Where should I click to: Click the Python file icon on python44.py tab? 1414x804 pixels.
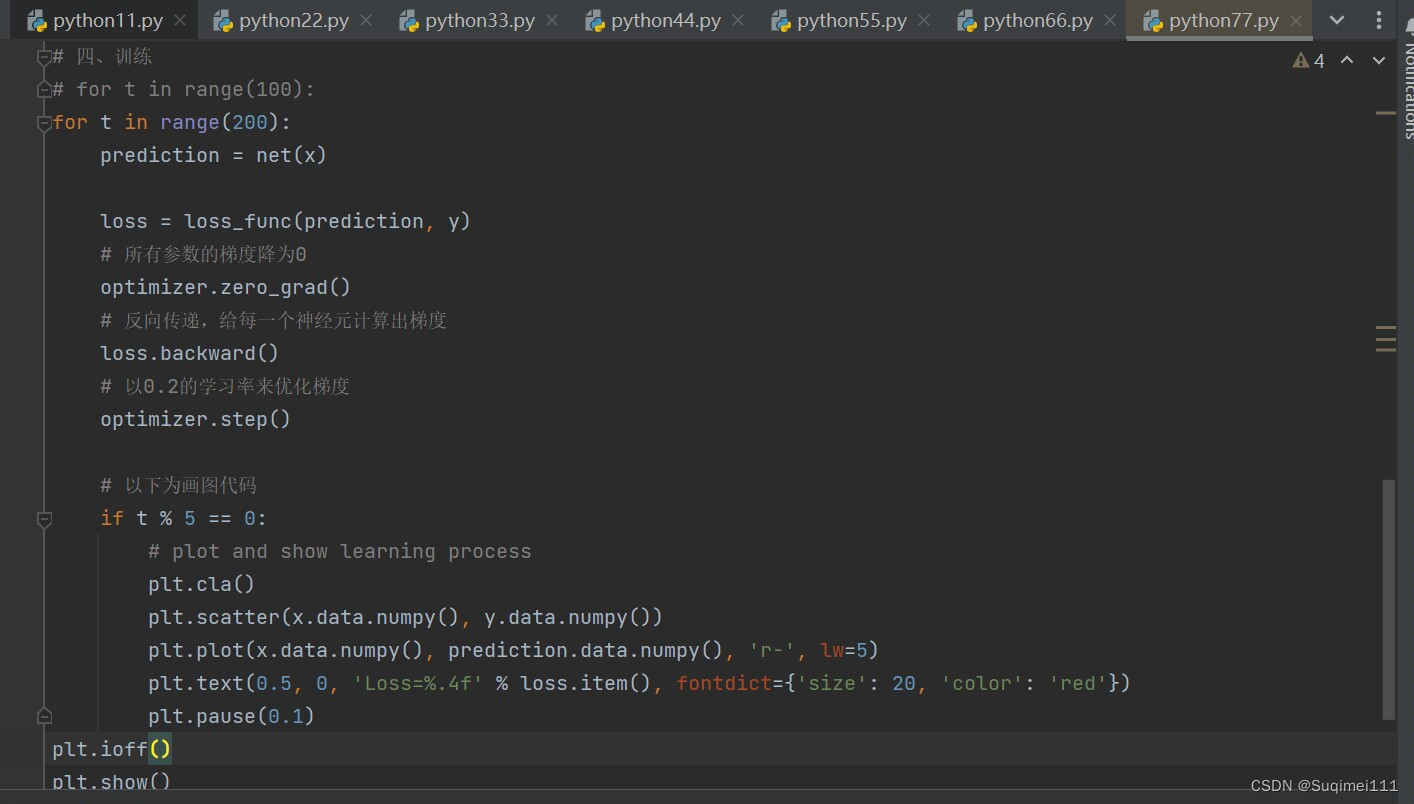(x=595, y=21)
